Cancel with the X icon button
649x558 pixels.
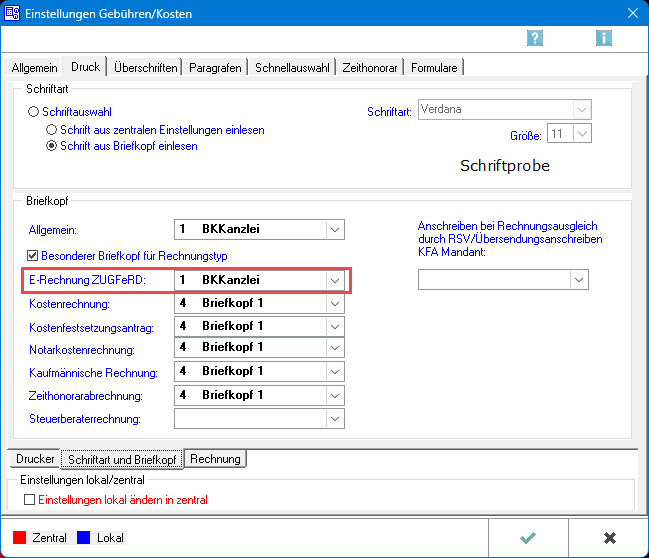(x=609, y=537)
